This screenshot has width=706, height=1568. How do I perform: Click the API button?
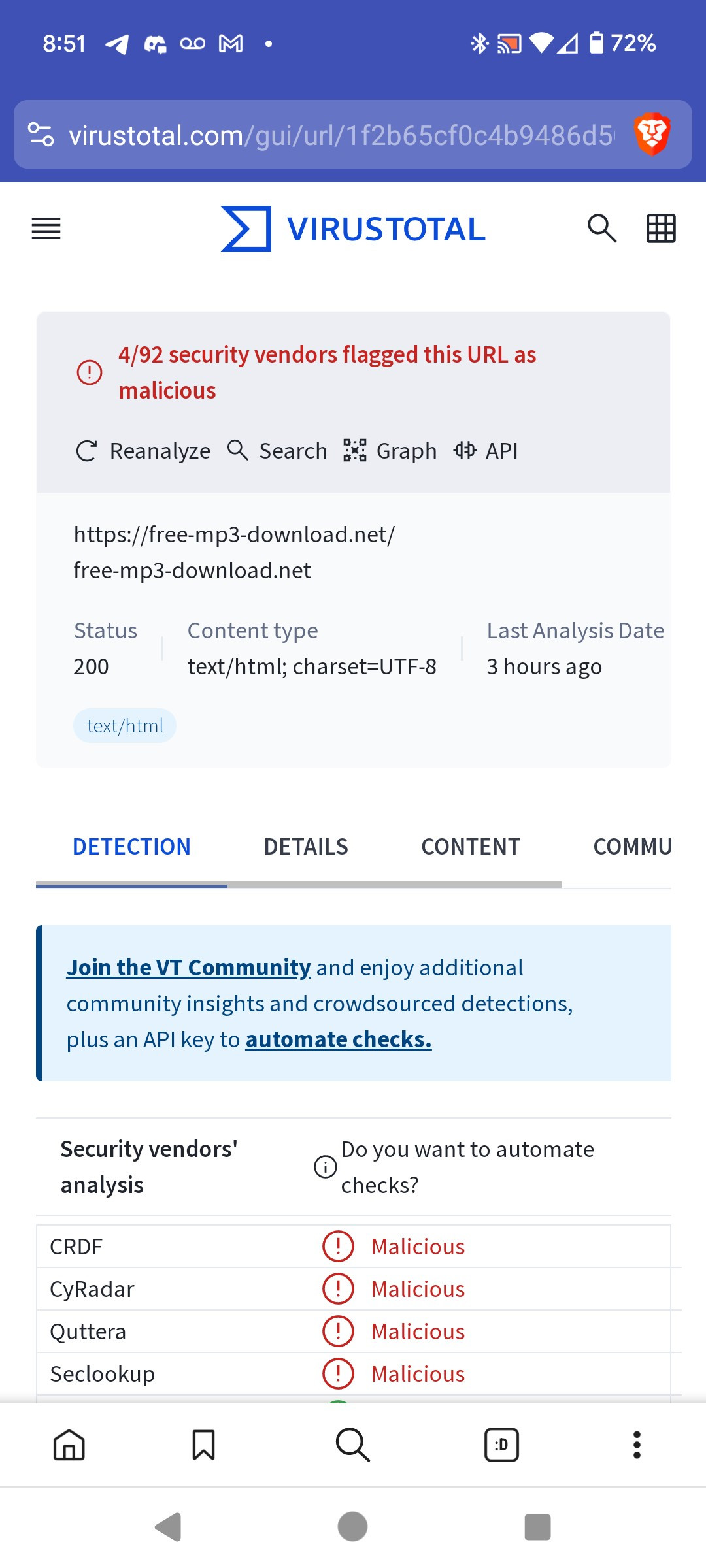click(486, 451)
